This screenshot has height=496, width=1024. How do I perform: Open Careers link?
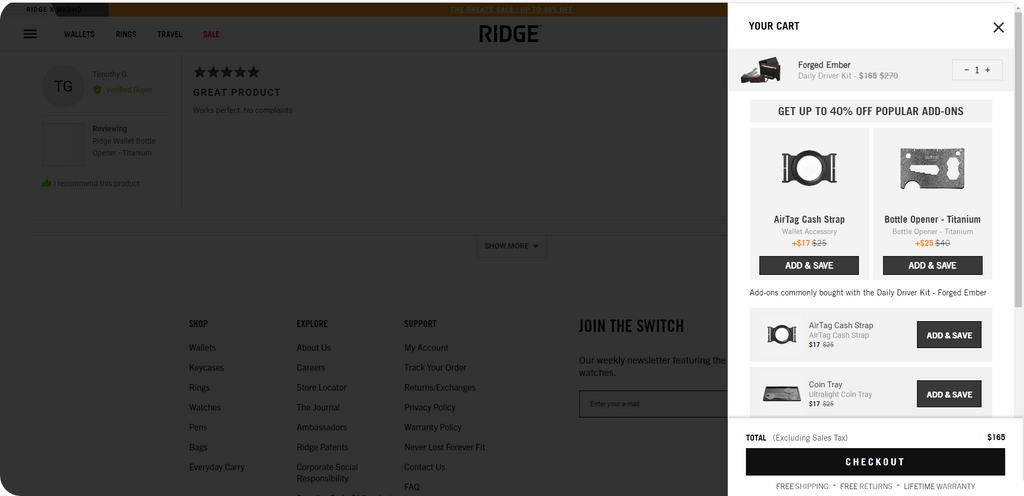311,367
